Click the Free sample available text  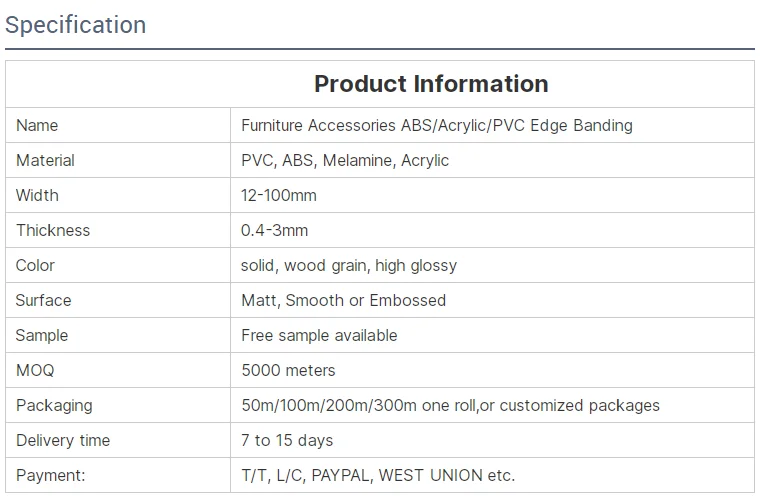[x=319, y=335]
